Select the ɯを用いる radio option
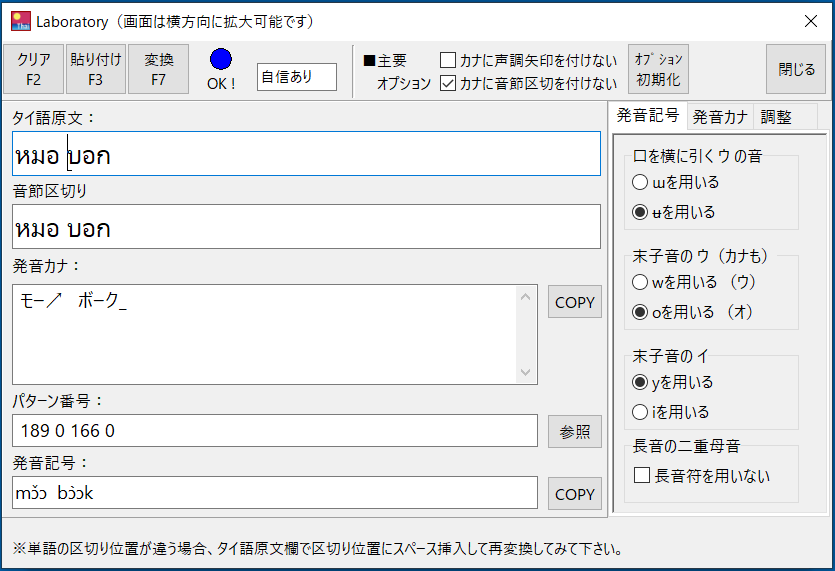Image resolution: width=835 pixels, height=571 pixels. click(640, 182)
